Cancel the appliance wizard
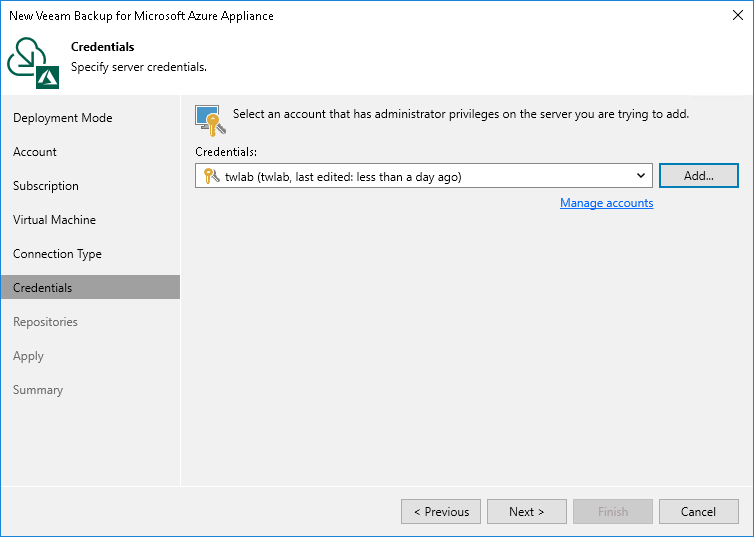The height and width of the screenshot is (537, 754). coord(698,512)
